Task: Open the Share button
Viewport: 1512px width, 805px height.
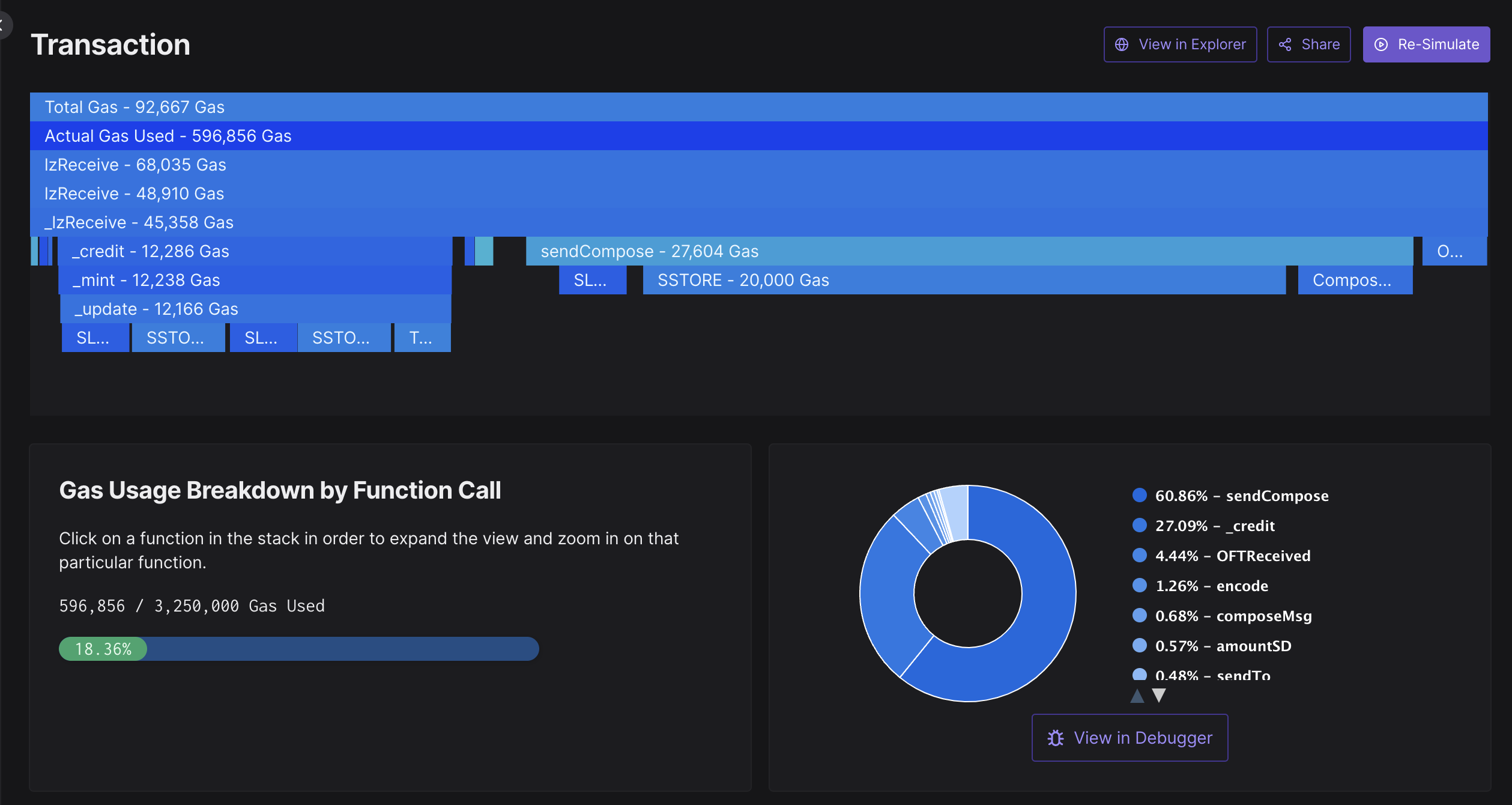Action: (1309, 44)
